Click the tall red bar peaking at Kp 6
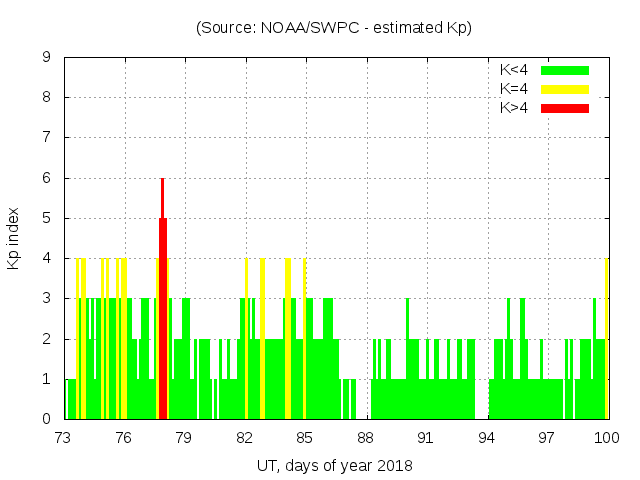Viewport: 640px width, 480px height. coord(162,300)
